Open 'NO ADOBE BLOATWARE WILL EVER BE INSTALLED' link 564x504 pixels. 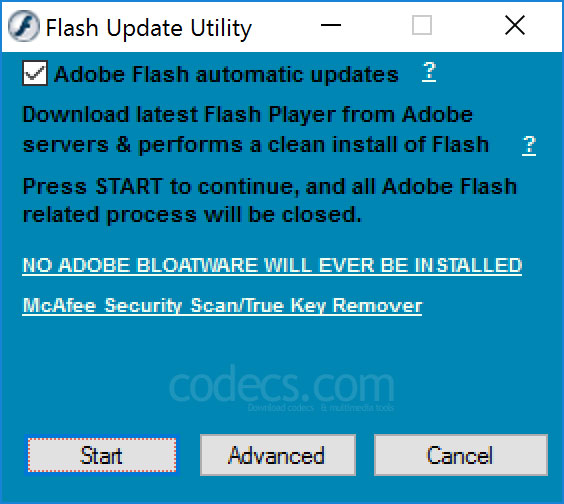point(272,266)
